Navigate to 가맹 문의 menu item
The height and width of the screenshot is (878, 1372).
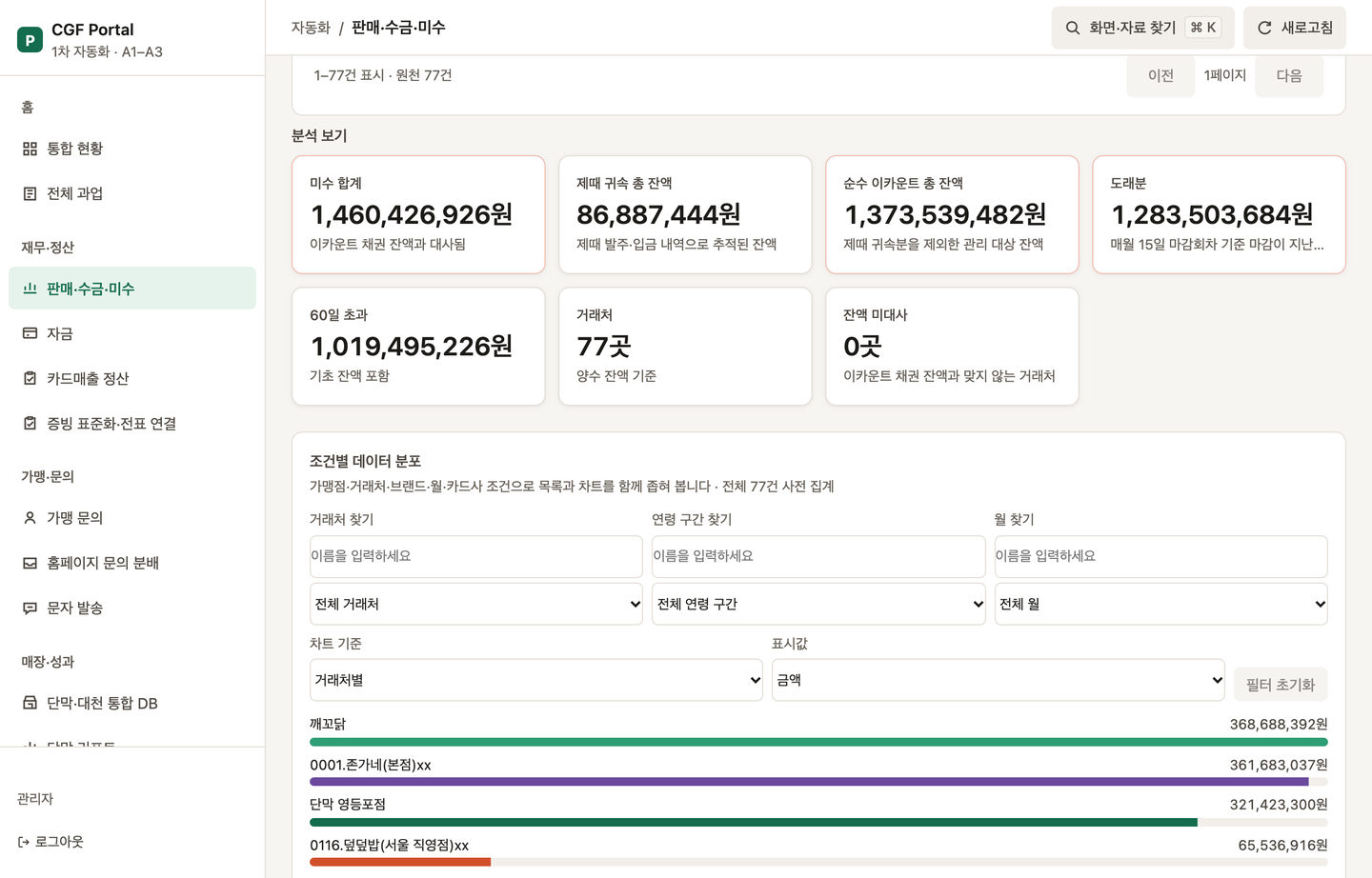[132, 518]
